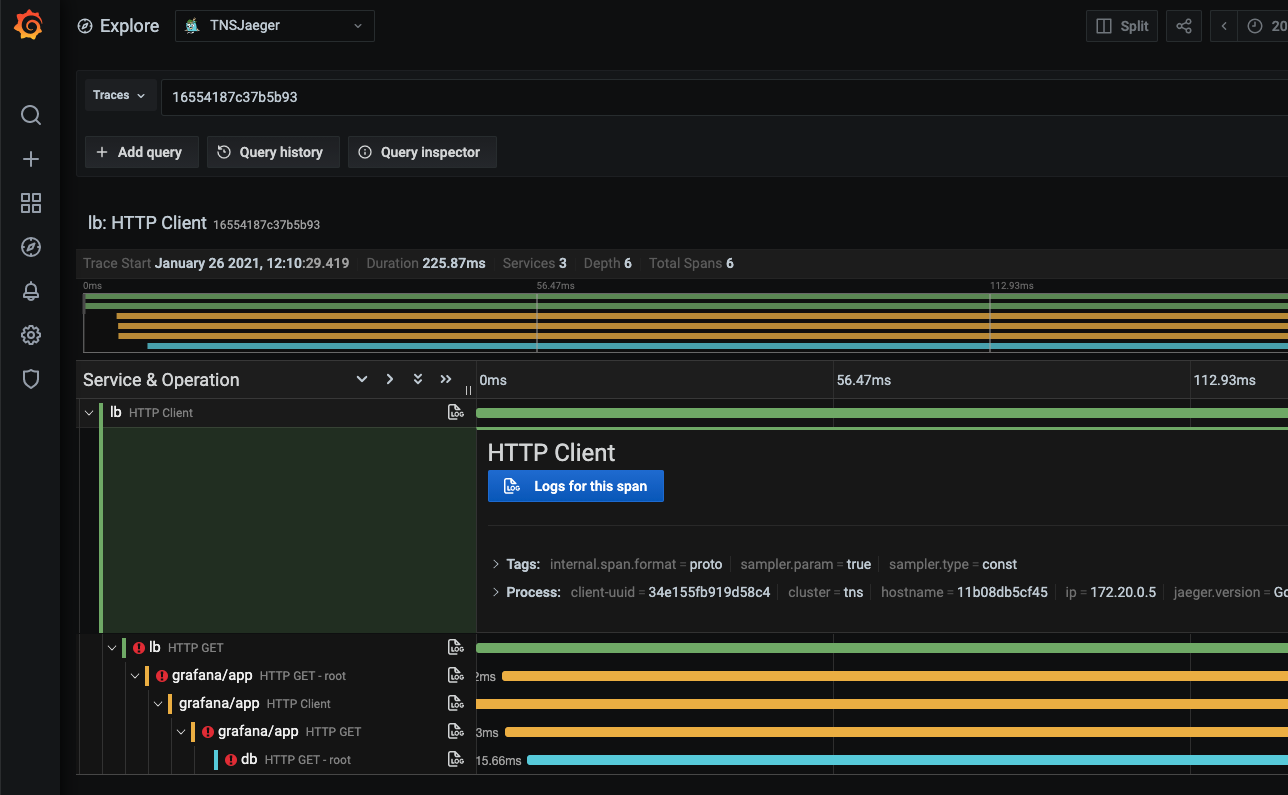Open the Grafana home logo

tap(29, 25)
